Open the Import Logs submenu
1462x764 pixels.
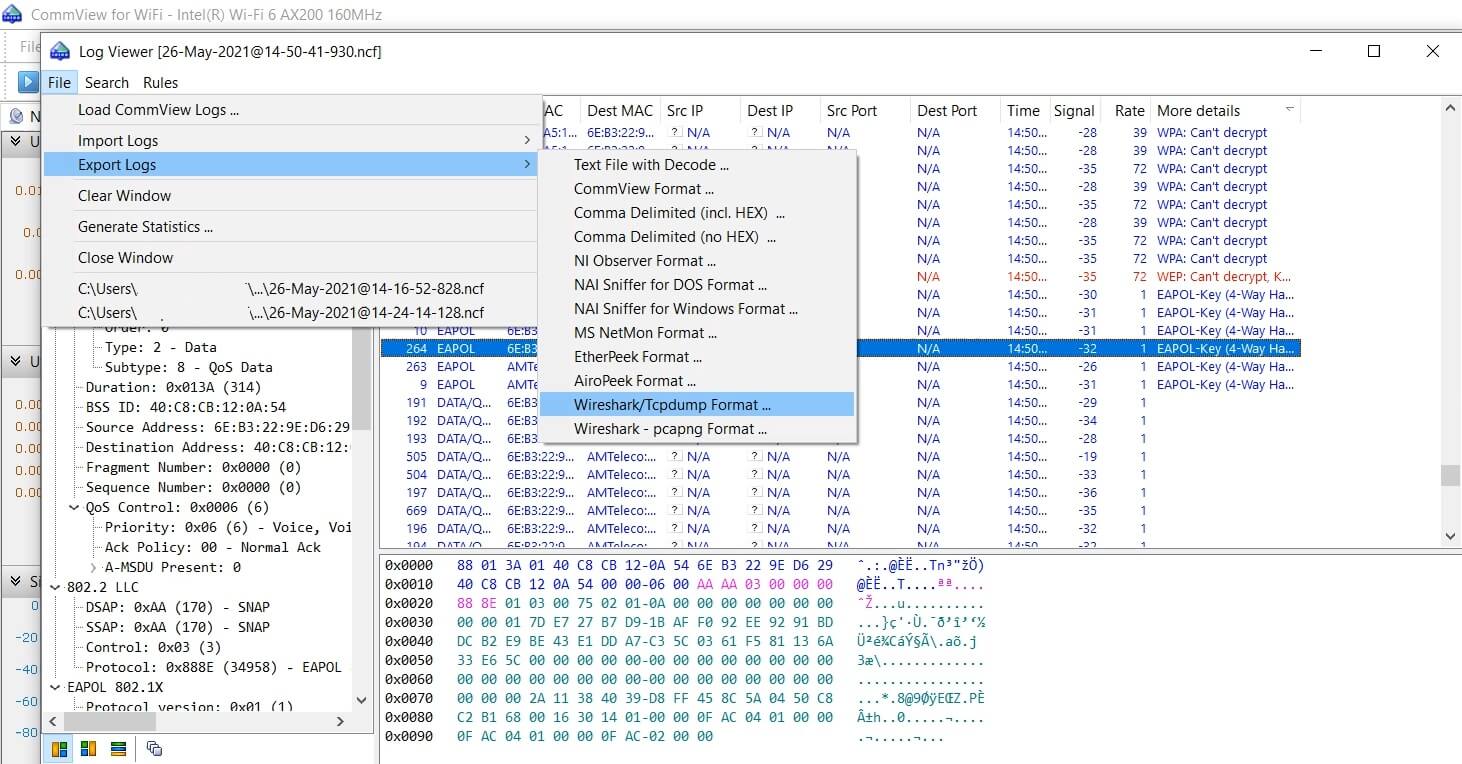coord(291,140)
